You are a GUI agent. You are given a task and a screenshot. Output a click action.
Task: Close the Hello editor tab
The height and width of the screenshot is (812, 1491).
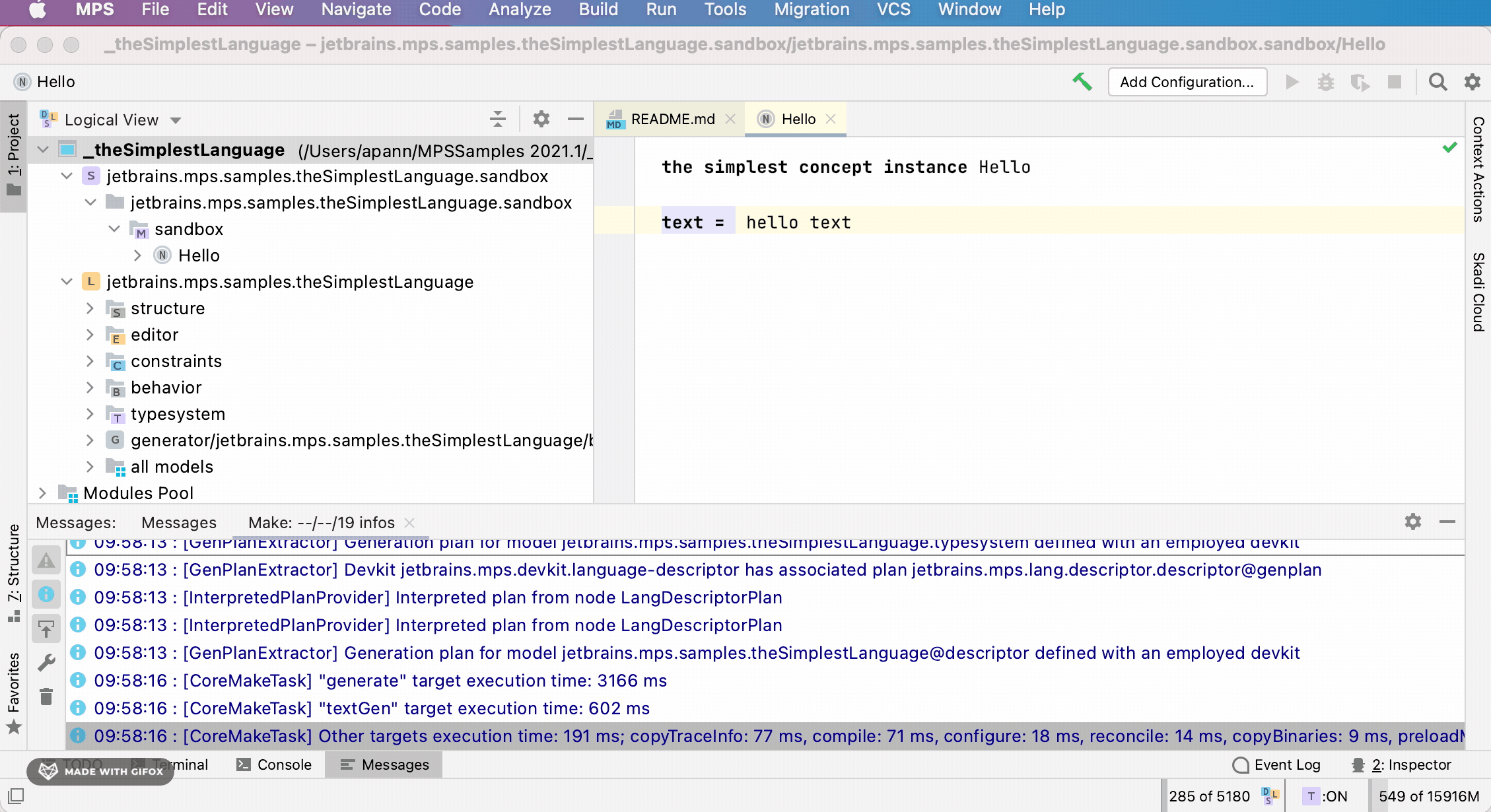point(831,119)
